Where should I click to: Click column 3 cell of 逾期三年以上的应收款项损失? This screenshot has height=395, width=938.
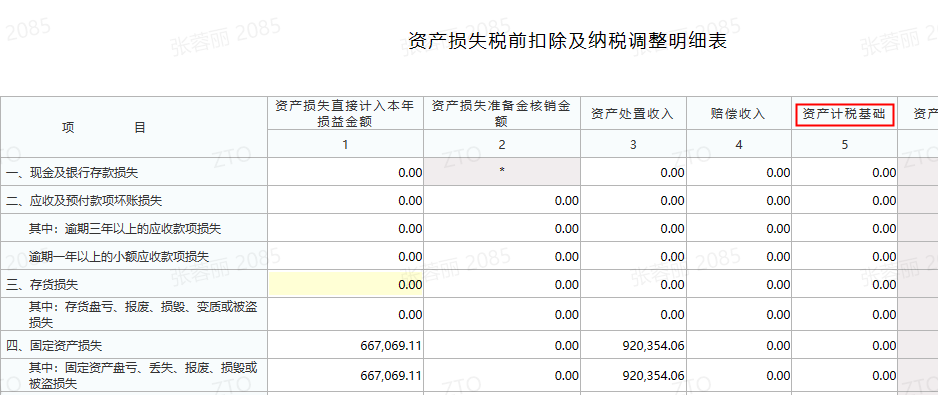pyautogui.click(x=633, y=229)
